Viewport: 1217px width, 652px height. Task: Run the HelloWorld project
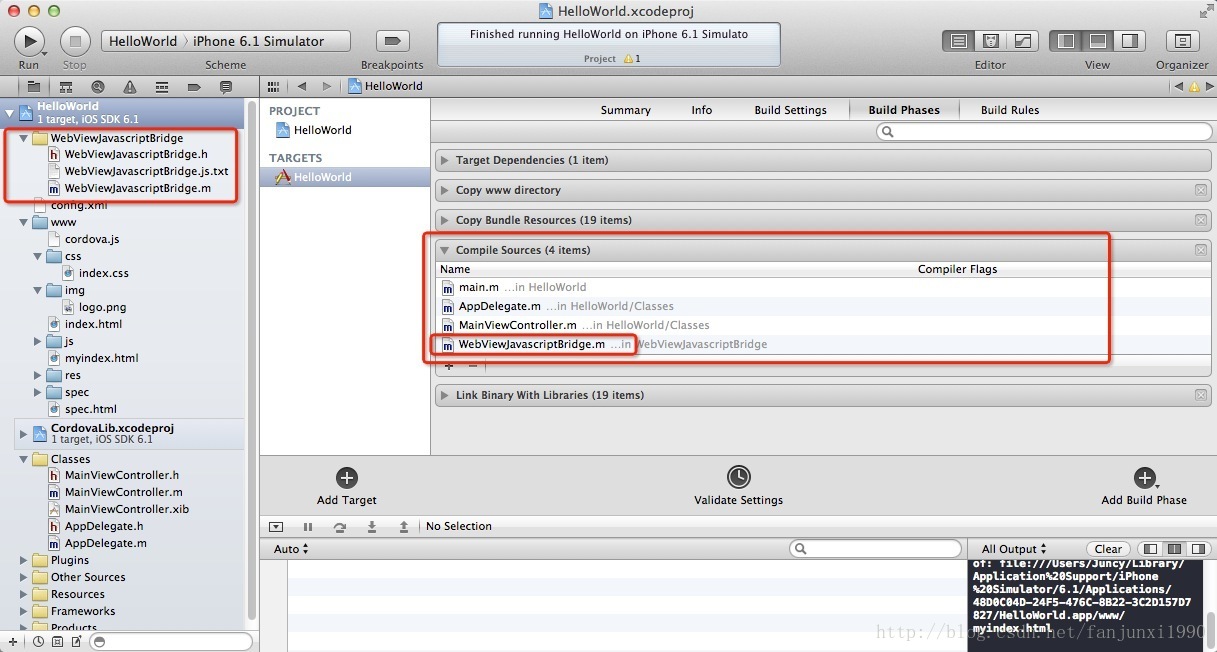[29, 41]
